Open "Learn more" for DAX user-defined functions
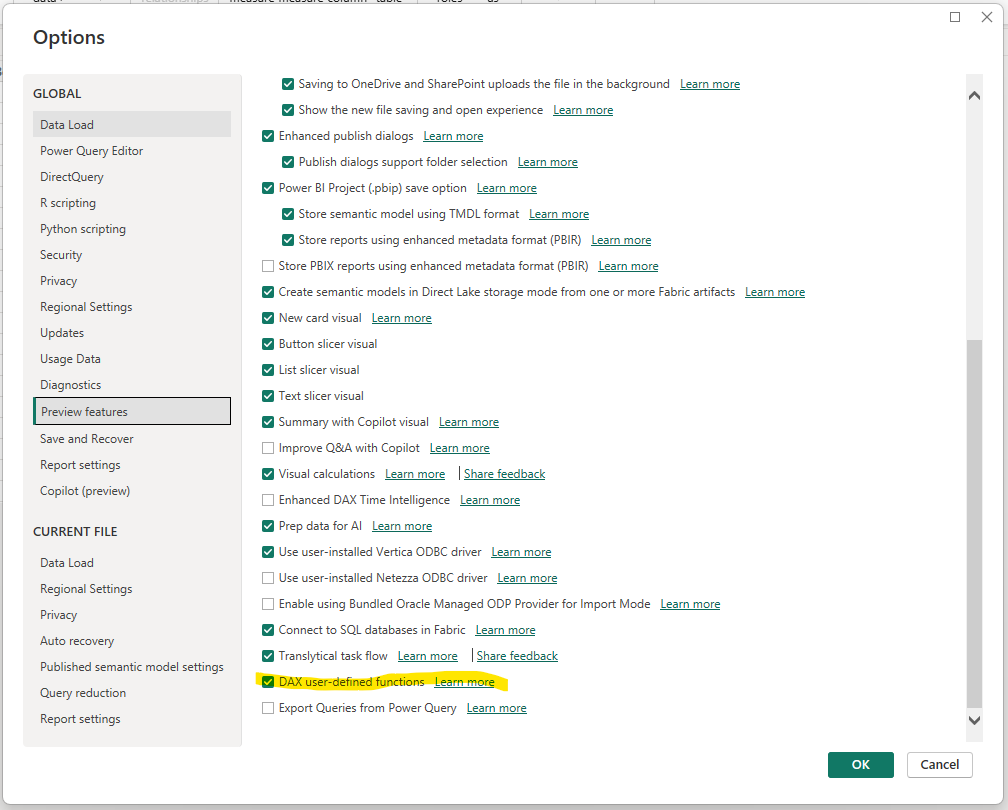 tap(465, 681)
